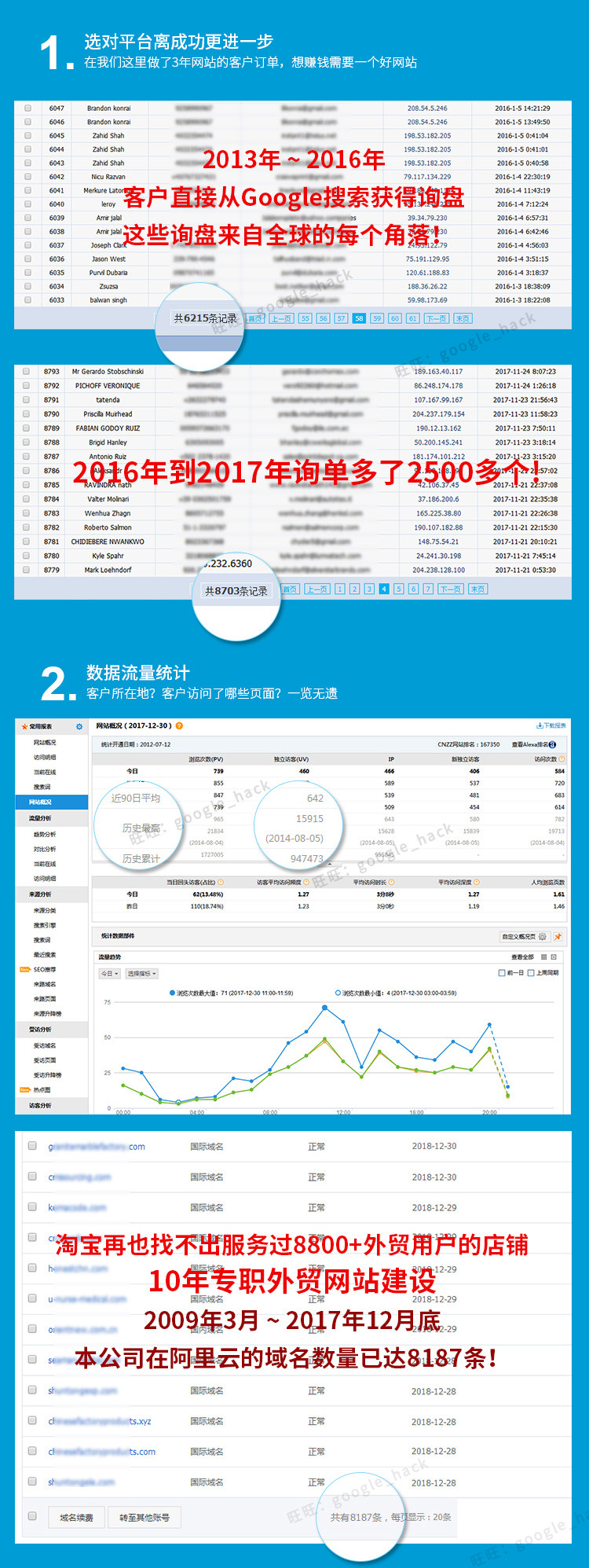
Task: Tick the checkbox for record 6047 Brandon konrai
Action: click(28, 108)
